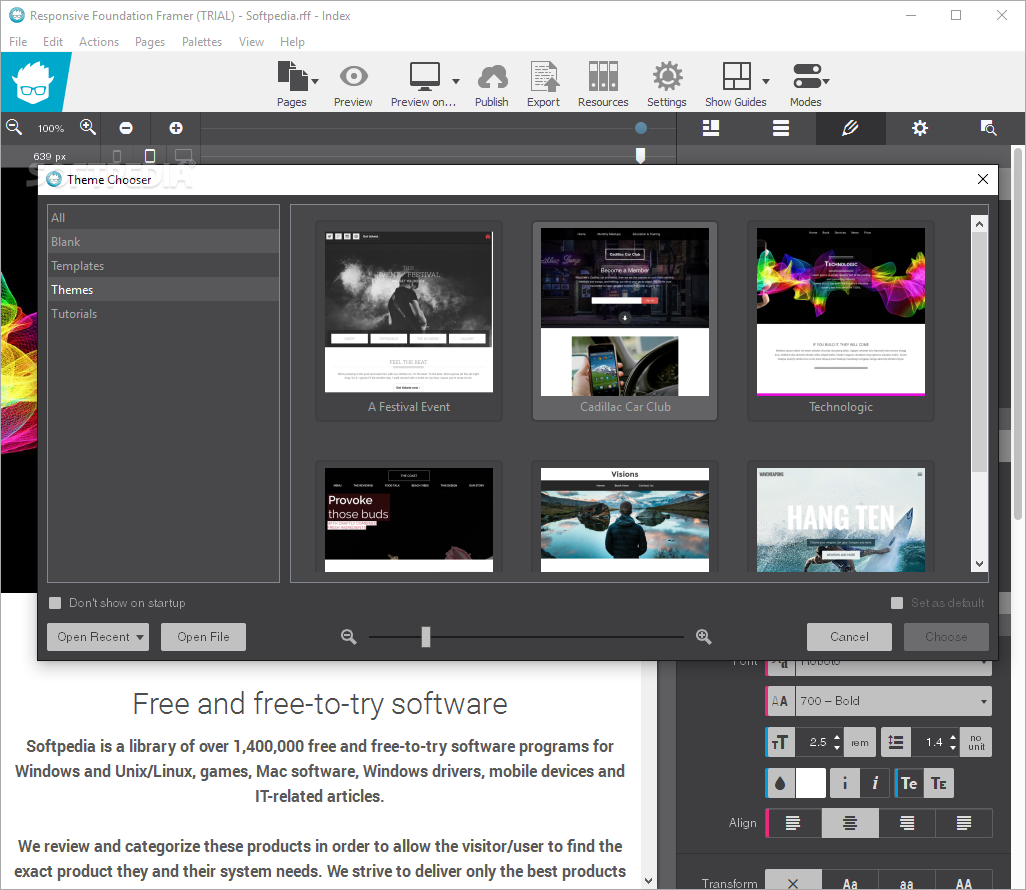Align text left
Screen dimensions: 1026x890
pos(793,823)
